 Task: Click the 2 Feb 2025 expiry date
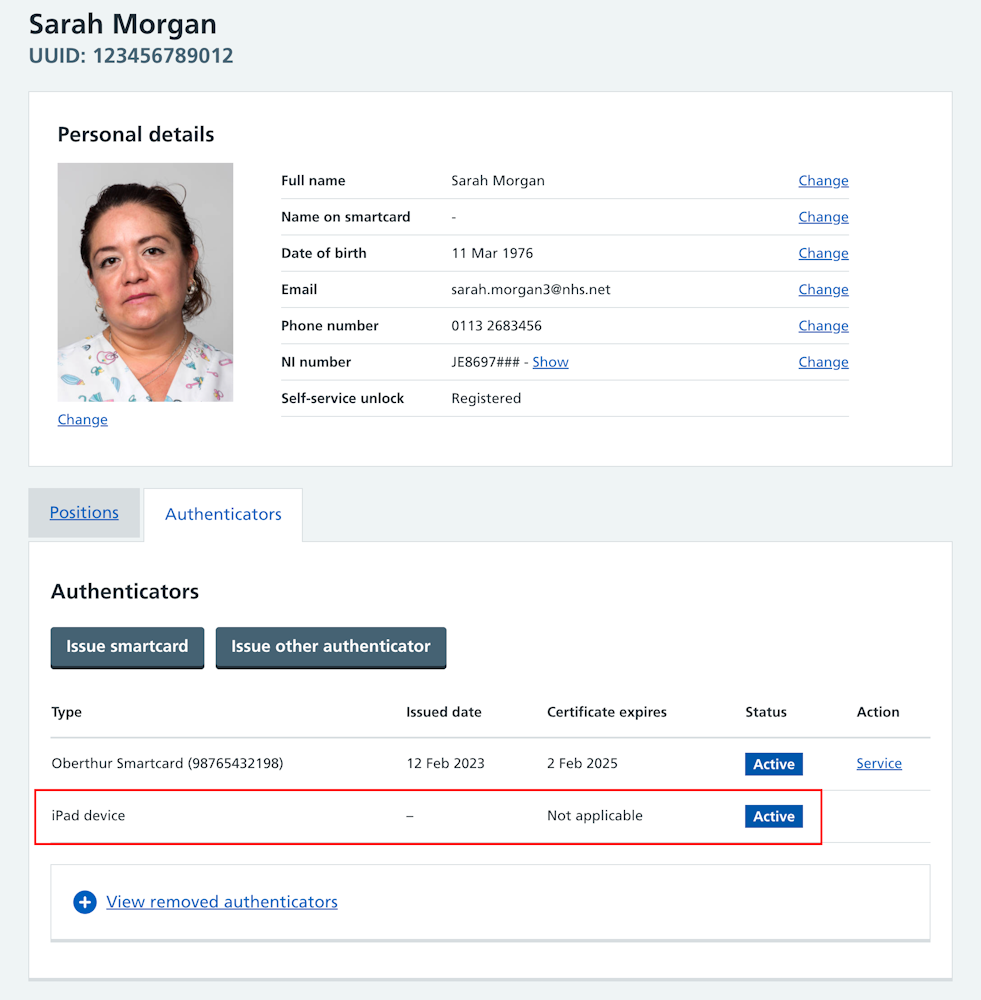pos(582,763)
